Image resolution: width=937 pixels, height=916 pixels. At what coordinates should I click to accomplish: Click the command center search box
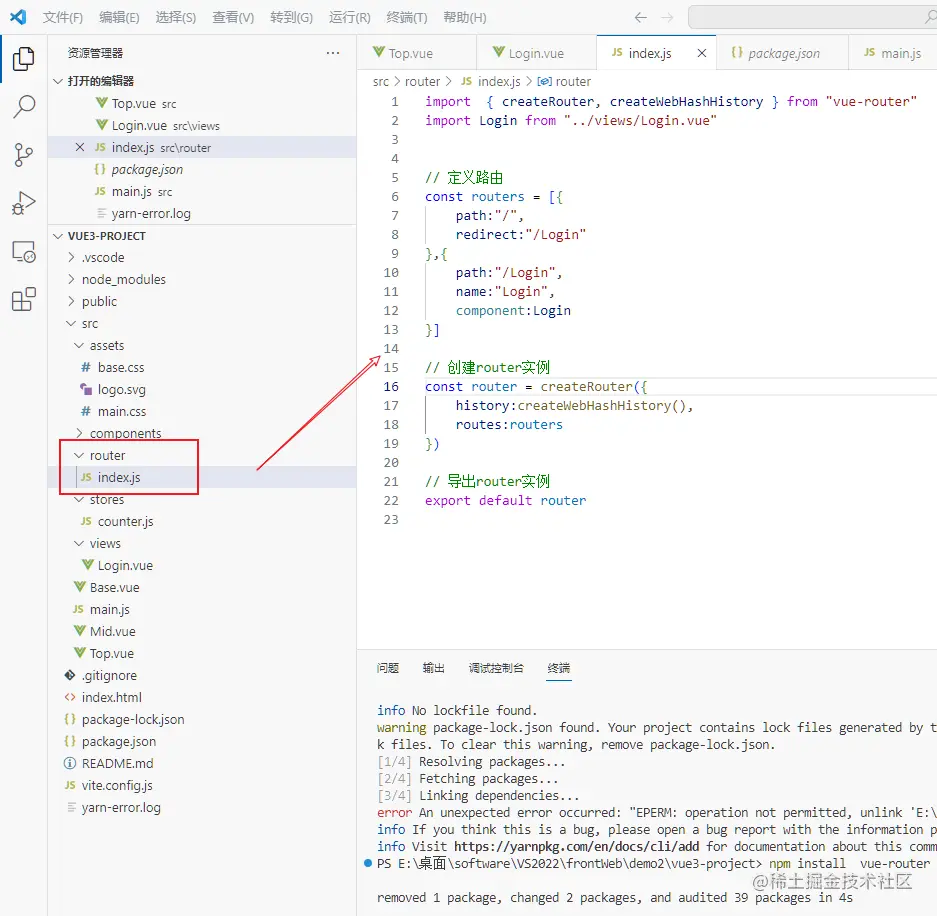[813, 17]
